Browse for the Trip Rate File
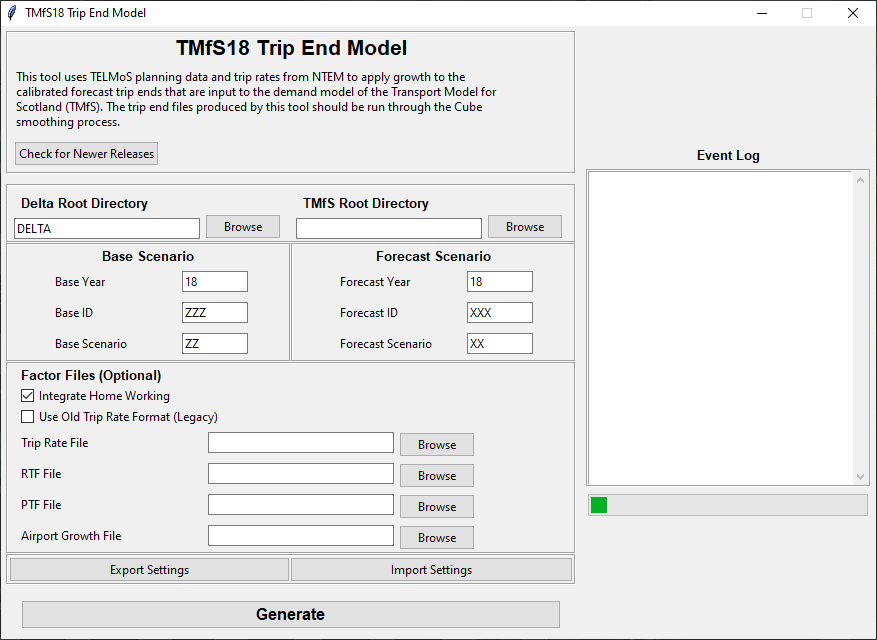Screen dimensions: 877x640 [437, 445]
